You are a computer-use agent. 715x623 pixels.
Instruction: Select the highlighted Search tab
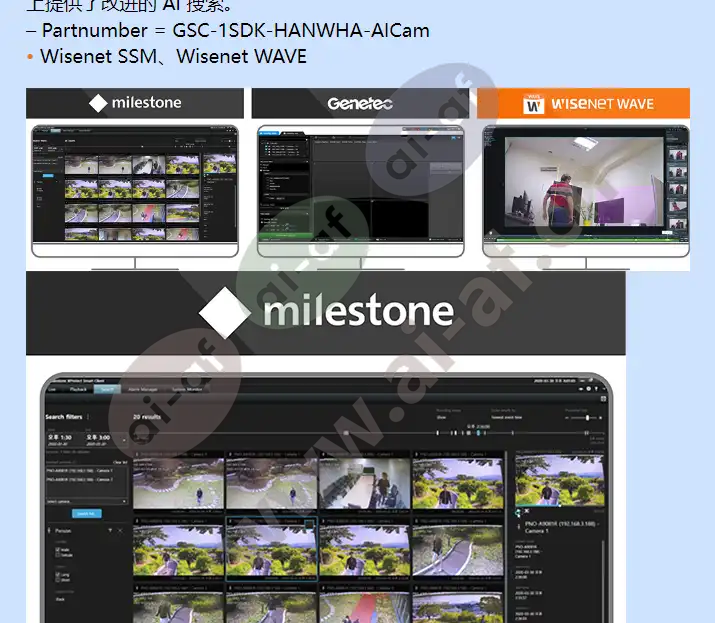tap(107, 389)
